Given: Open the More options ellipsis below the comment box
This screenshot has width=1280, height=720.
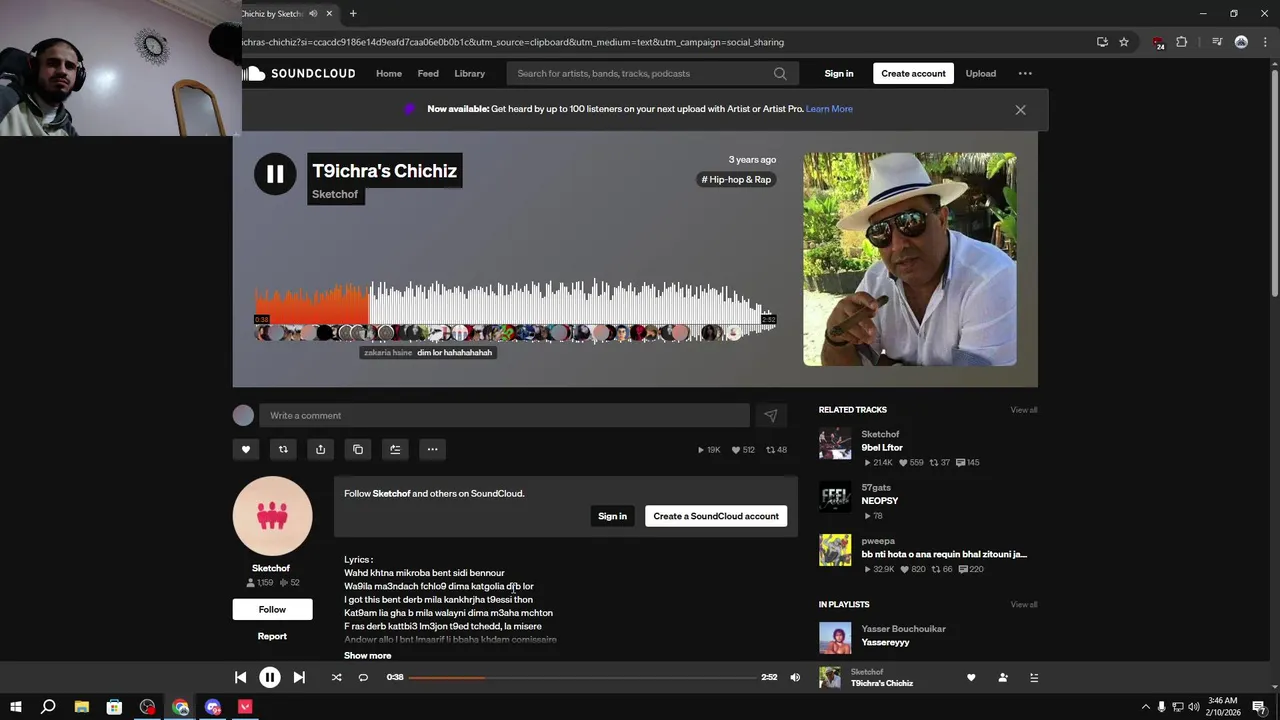Looking at the screenshot, I should point(432,449).
